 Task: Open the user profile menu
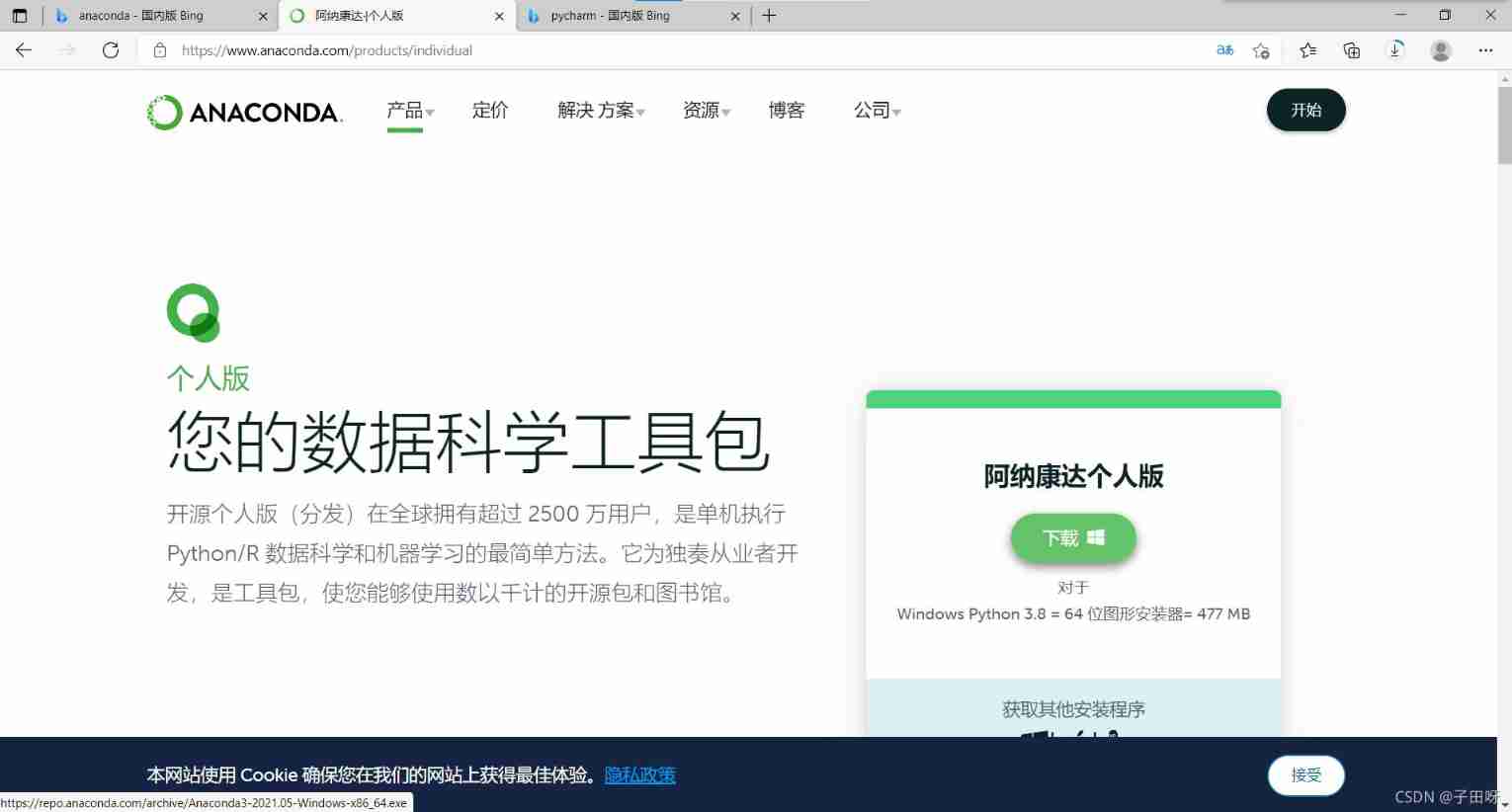1441,50
